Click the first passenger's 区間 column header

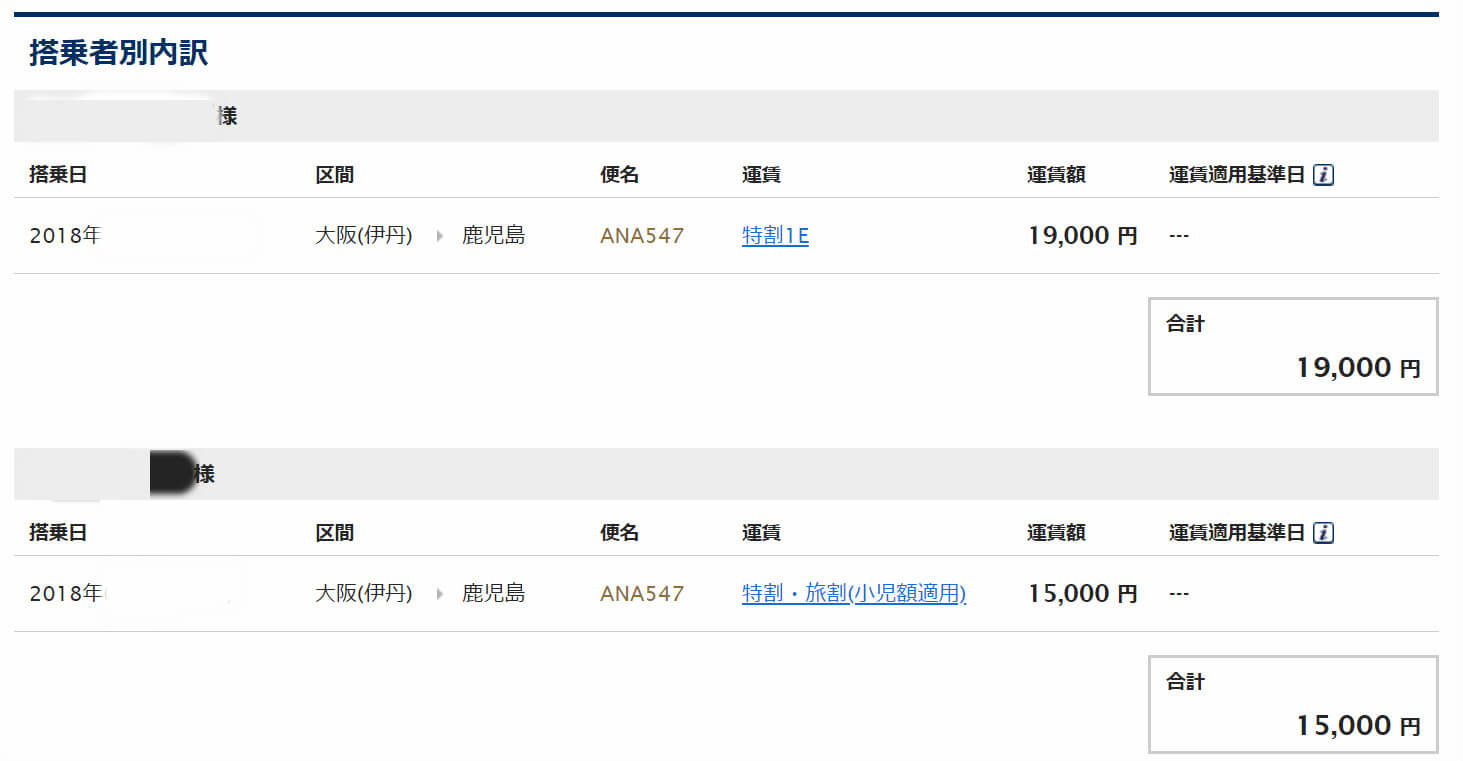(x=334, y=175)
